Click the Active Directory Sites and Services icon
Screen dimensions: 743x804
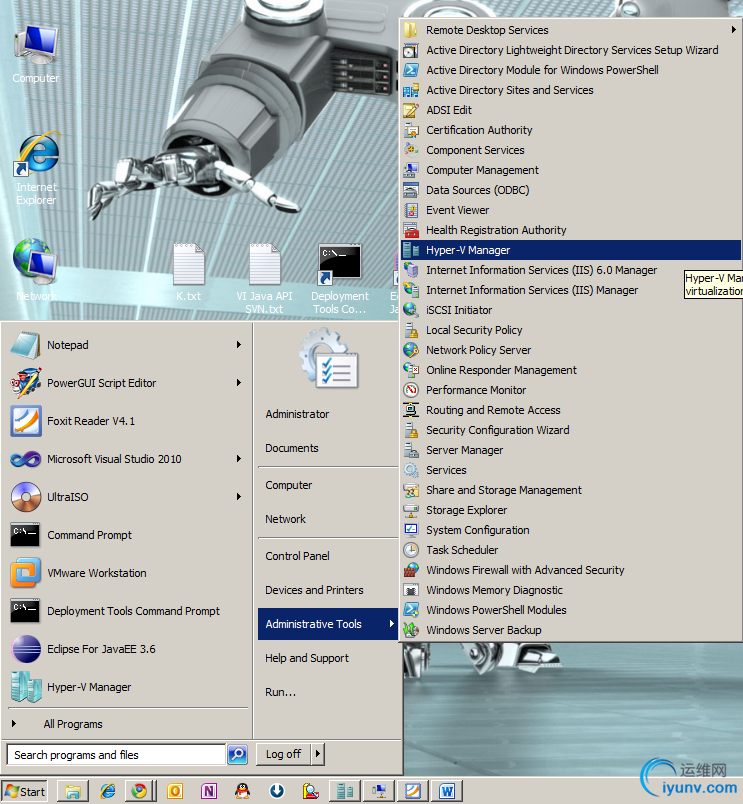coord(411,90)
